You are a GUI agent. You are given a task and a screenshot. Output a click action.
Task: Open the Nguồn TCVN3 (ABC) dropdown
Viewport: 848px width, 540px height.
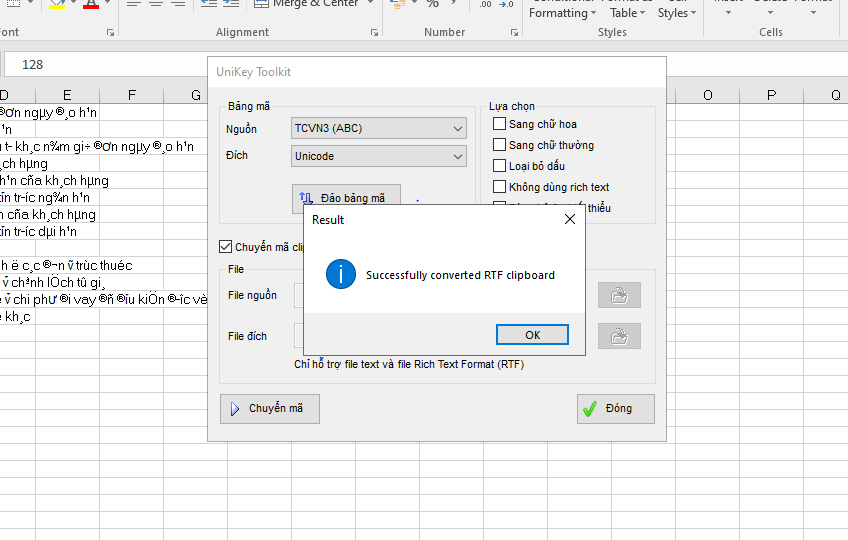(x=379, y=129)
